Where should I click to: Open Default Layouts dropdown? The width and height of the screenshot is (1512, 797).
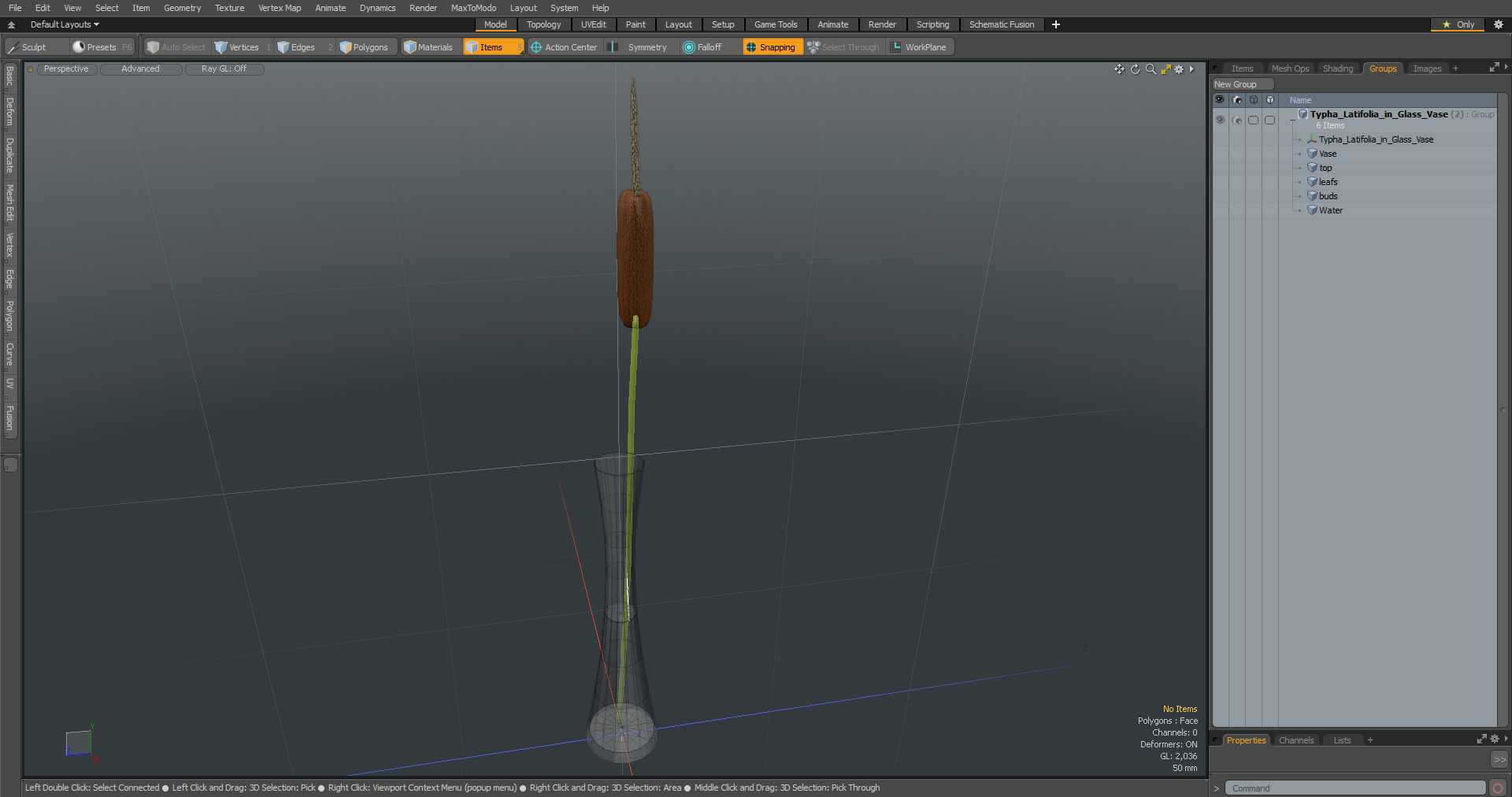[65, 24]
